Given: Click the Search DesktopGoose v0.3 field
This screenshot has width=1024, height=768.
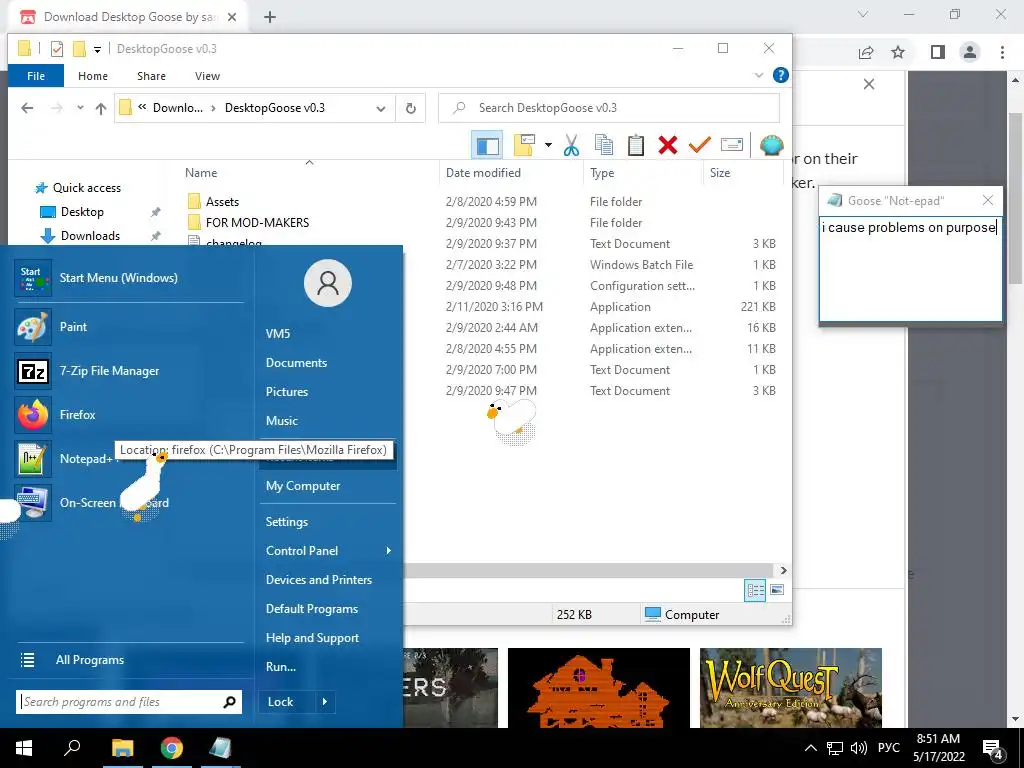Looking at the screenshot, I should 609,108.
